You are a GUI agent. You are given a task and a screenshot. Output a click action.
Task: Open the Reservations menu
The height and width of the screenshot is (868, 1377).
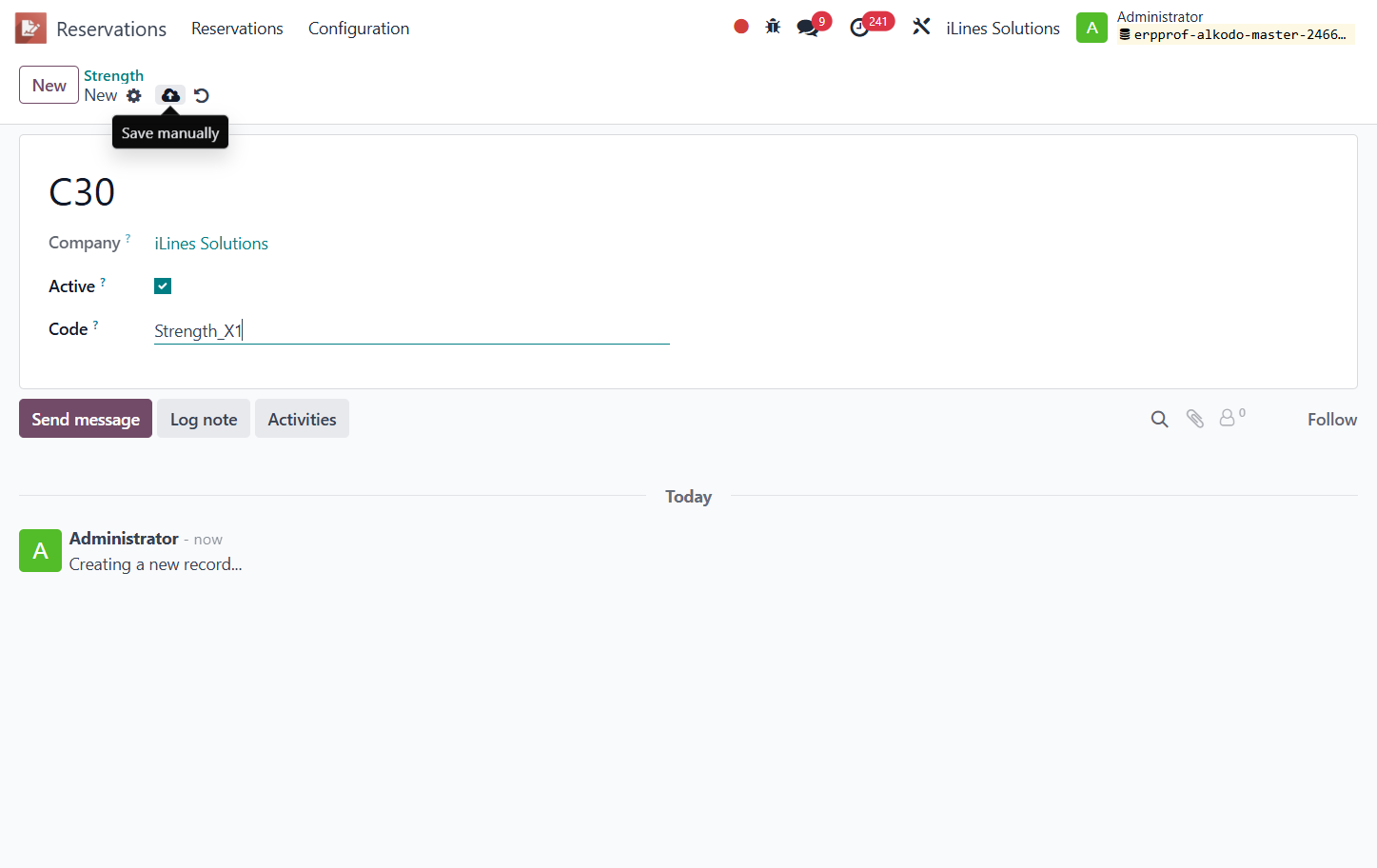[x=237, y=29]
